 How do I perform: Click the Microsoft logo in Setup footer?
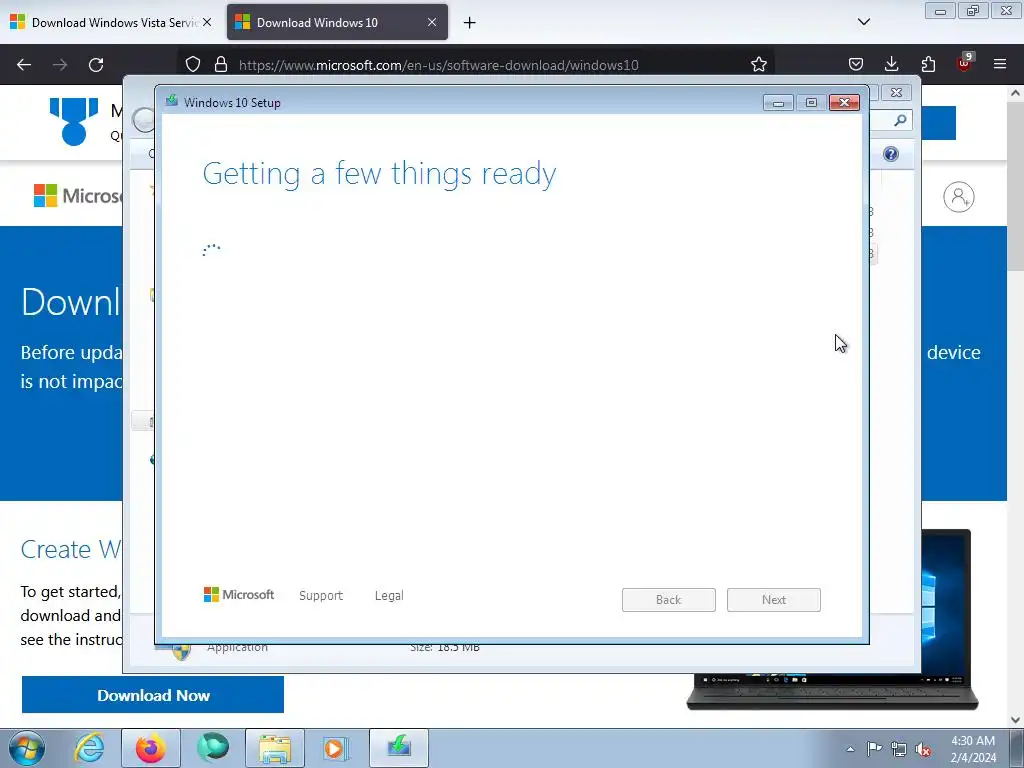pyautogui.click(x=239, y=594)
